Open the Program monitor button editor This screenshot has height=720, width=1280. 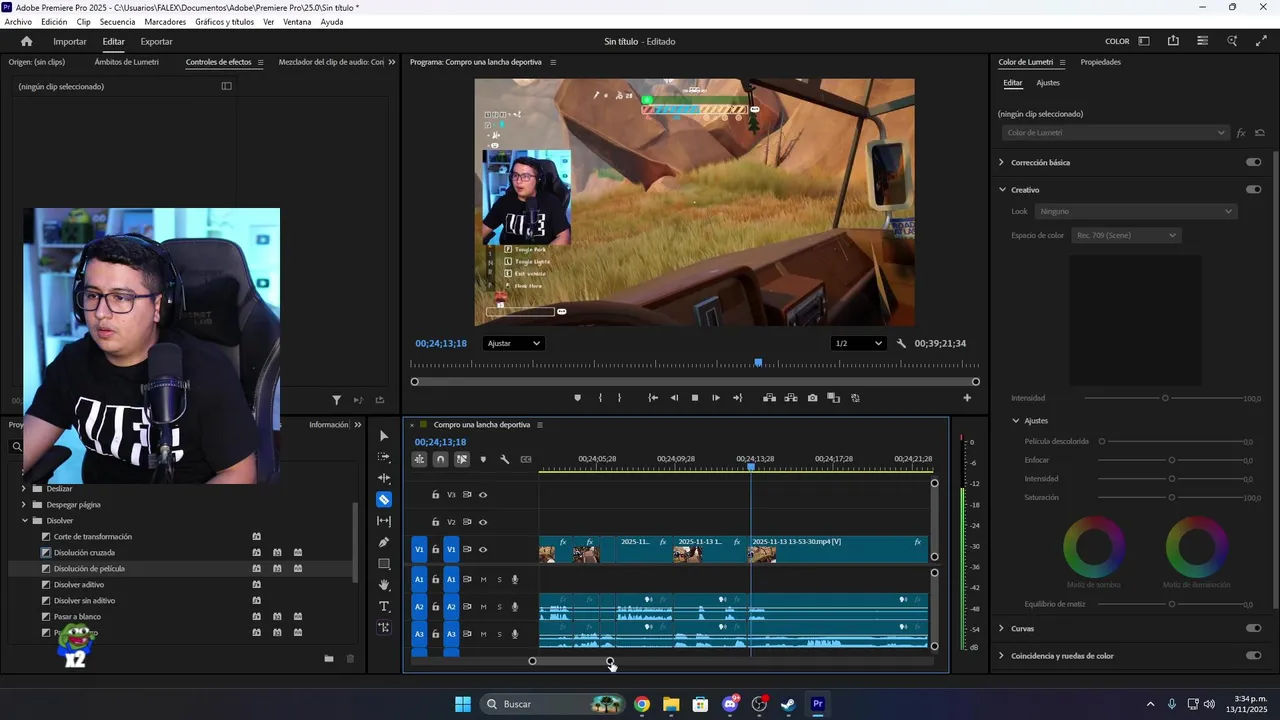[x=967, y=398]
